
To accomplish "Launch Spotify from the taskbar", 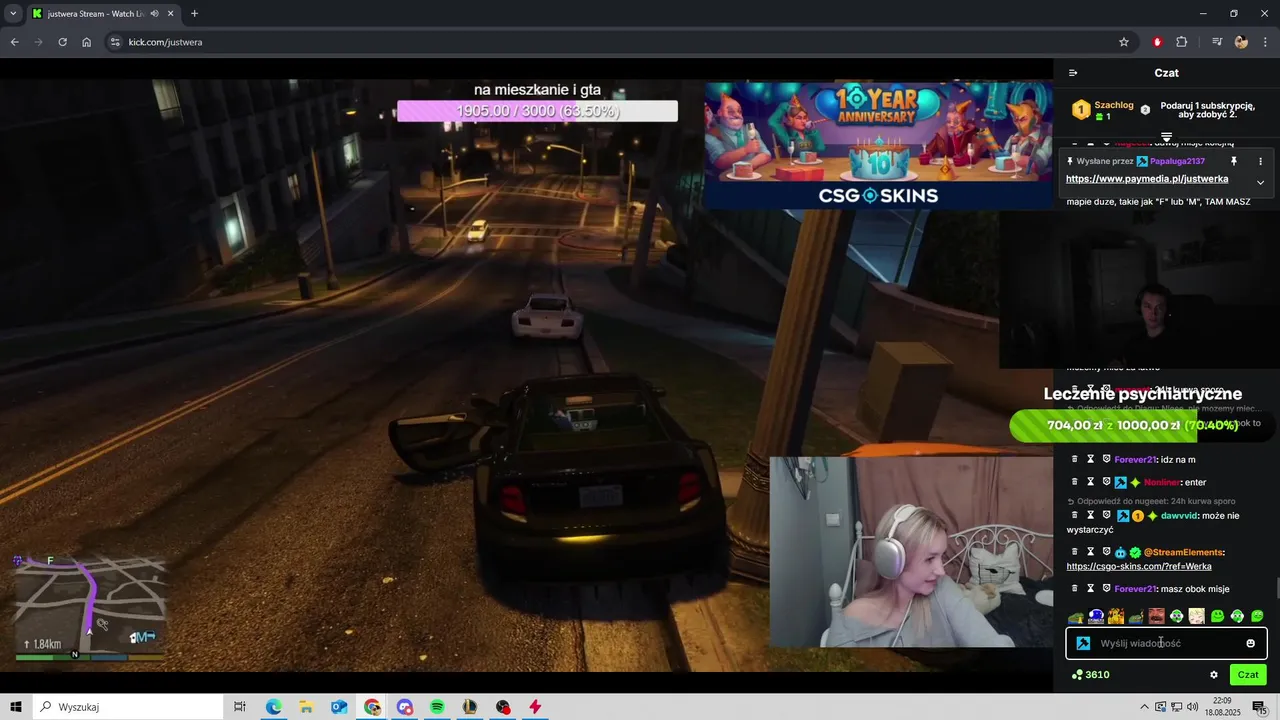I will (x=437, y=707).
